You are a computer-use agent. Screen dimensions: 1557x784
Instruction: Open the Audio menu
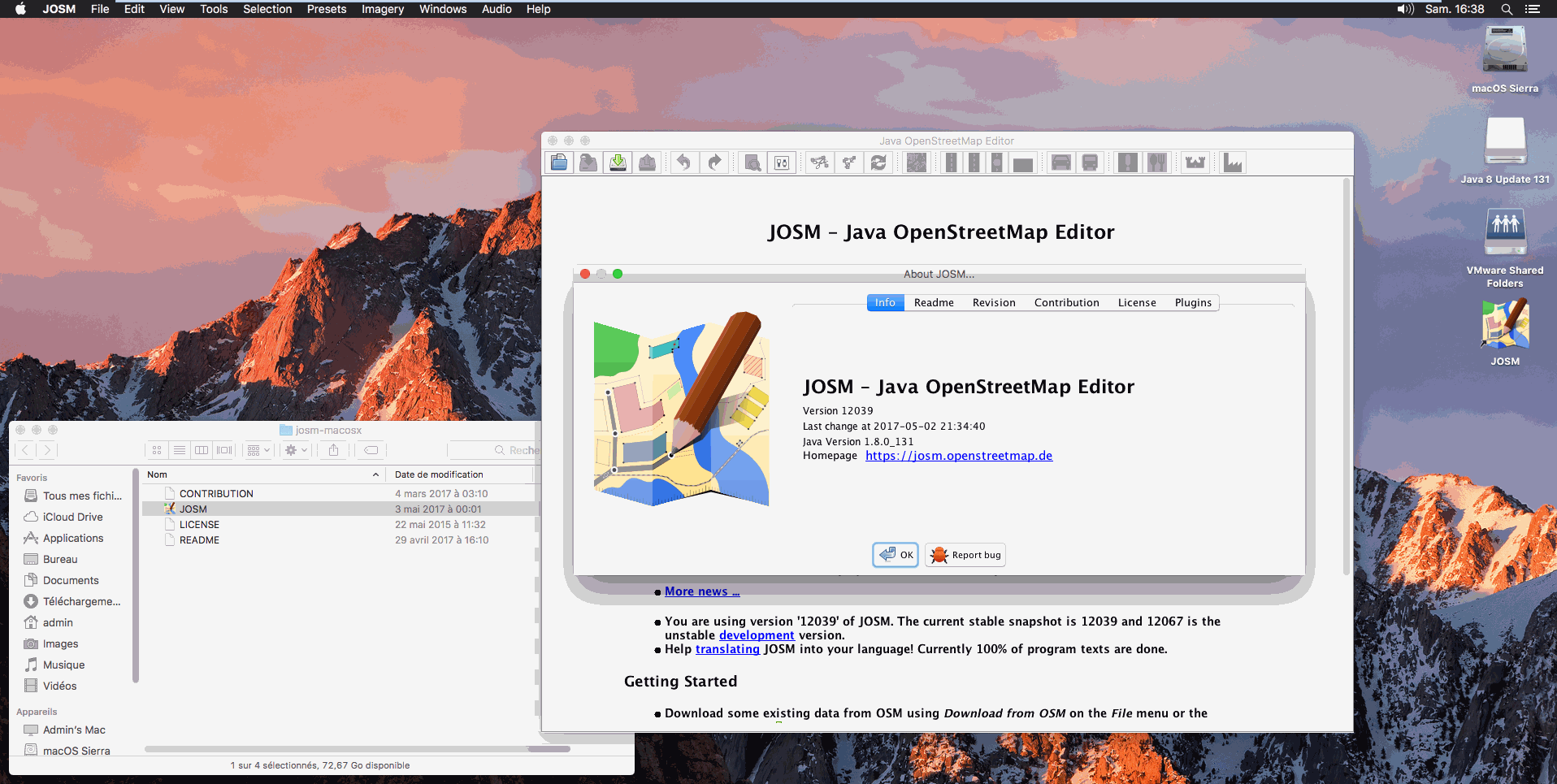[497, 9]
